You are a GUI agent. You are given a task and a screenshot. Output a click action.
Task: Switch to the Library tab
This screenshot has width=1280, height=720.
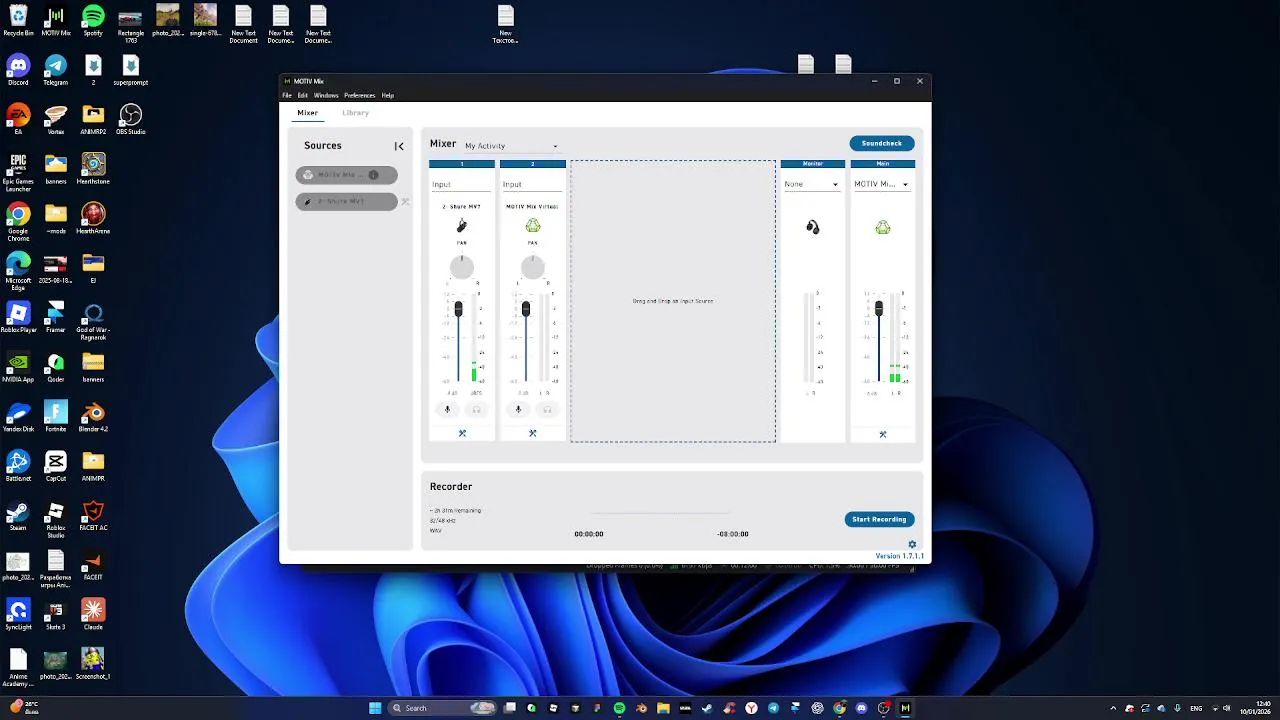click(x=355, y=113)
